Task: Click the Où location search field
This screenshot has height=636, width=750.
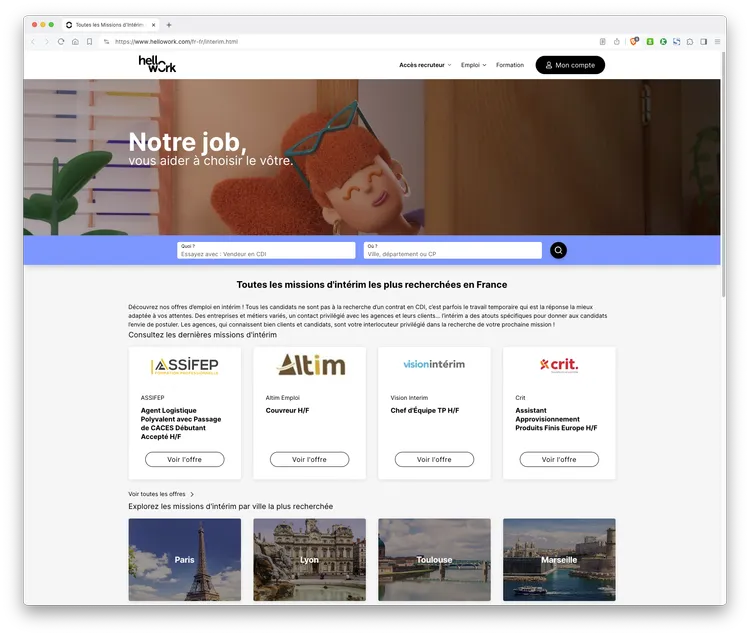Action: pos(452,250)
